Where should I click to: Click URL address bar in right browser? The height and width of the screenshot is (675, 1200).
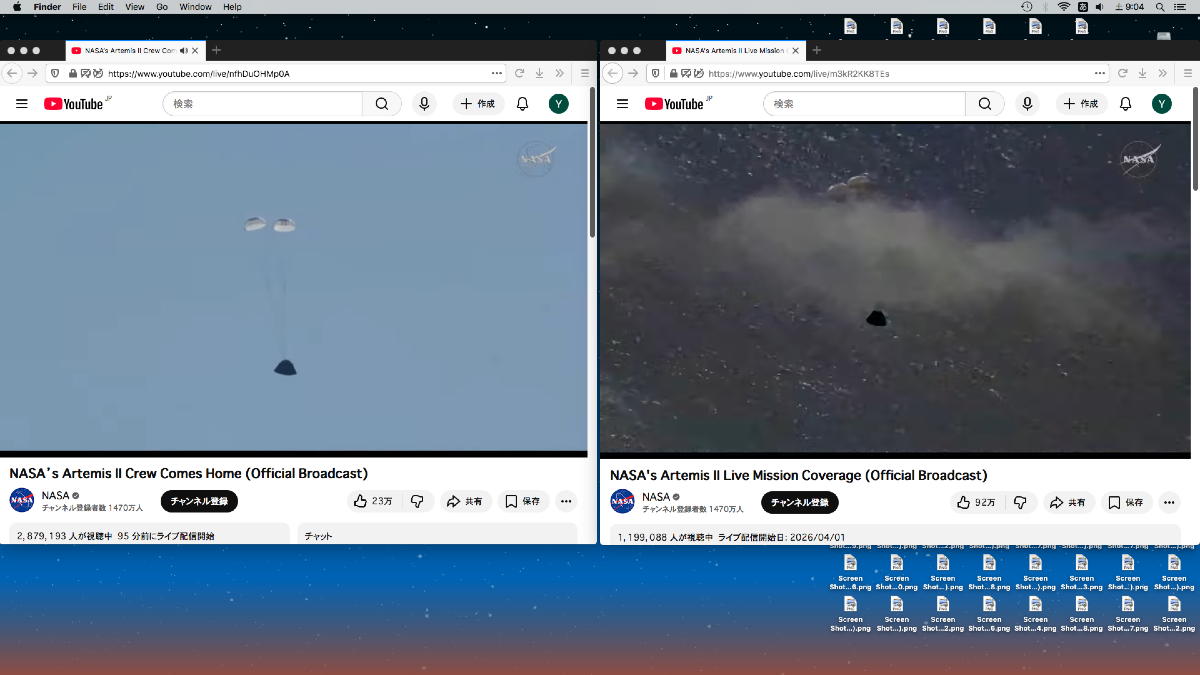[x=880, y=73]
